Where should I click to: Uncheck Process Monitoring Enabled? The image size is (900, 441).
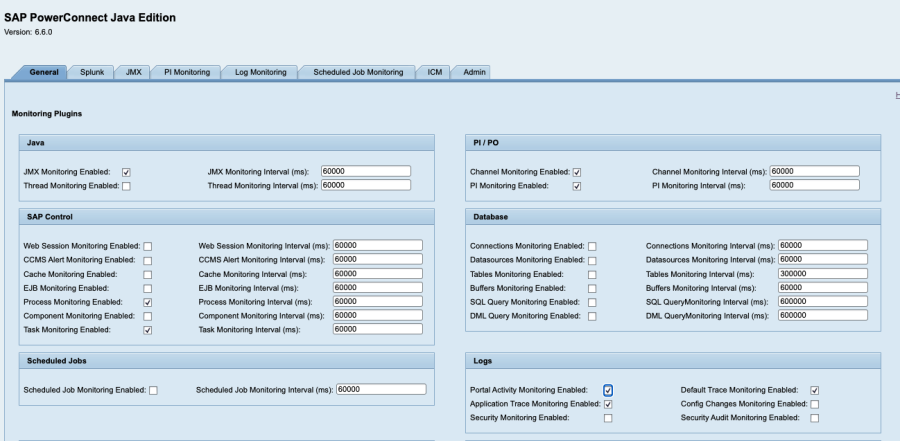(148, 302)
